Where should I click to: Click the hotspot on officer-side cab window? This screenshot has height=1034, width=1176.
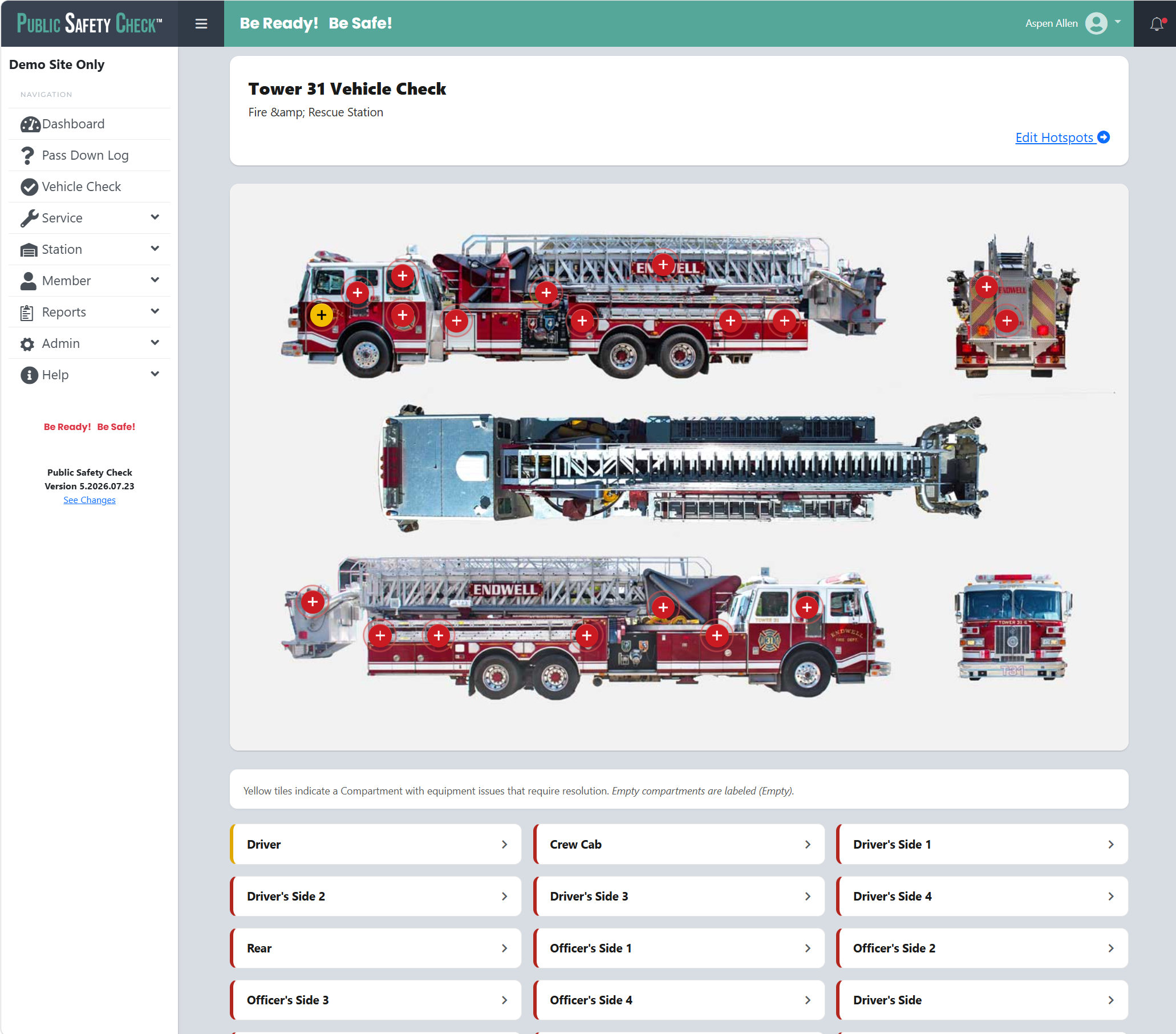(806, 607)
